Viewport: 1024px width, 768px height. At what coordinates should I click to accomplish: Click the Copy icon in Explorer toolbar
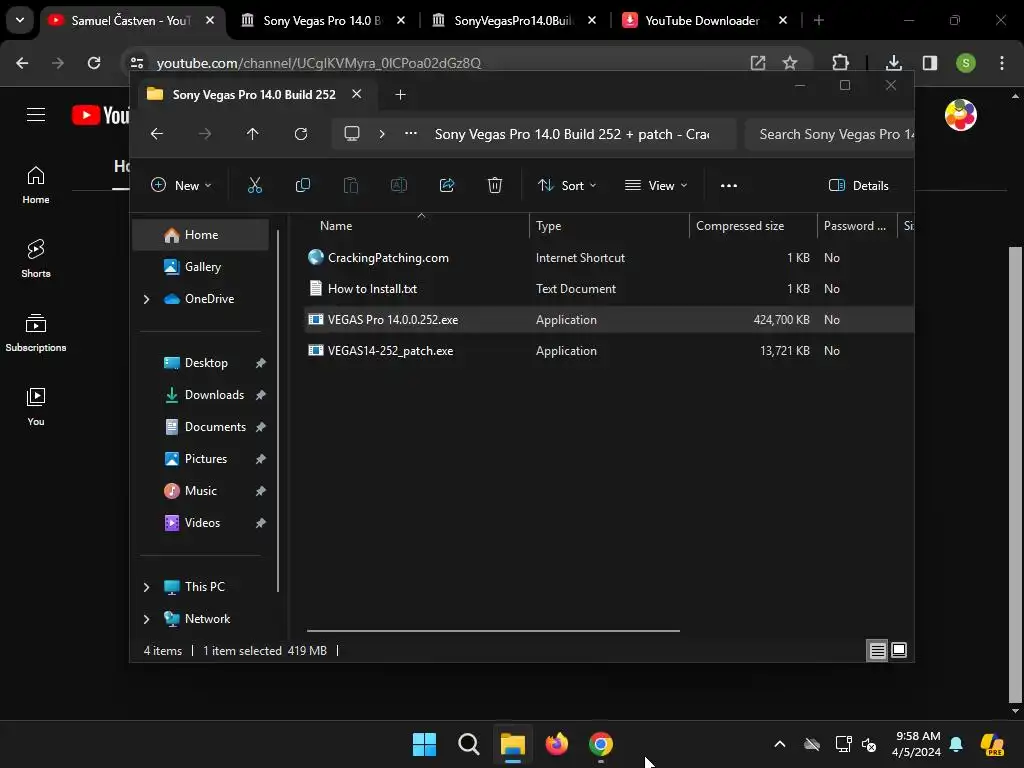pyautogui.click(x=302, y=185)
